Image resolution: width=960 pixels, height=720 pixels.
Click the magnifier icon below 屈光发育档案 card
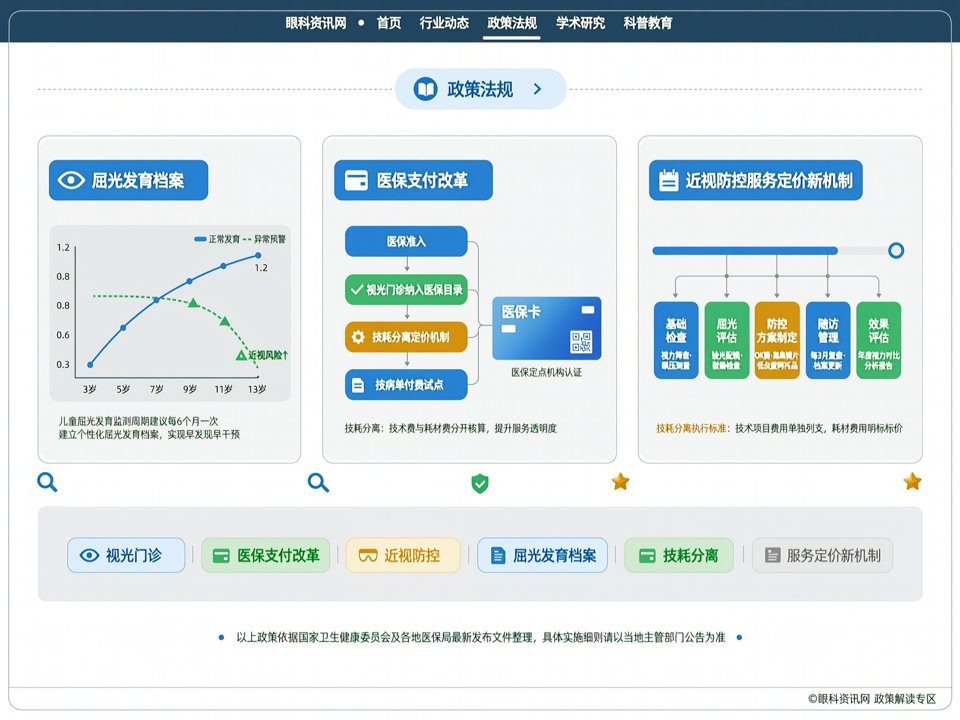[x=47, y=482]
